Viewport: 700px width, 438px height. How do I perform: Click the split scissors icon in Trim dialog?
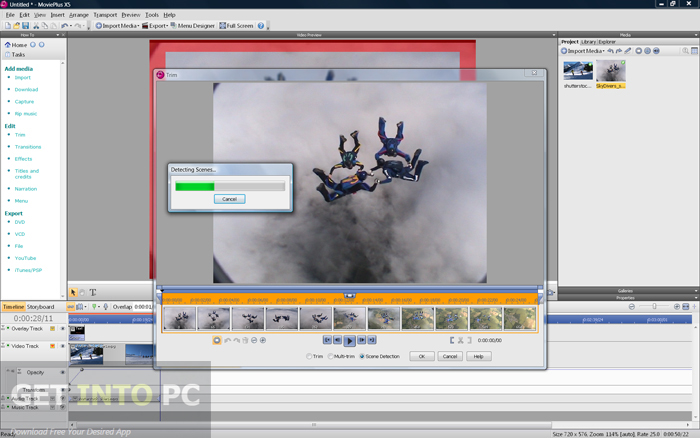pyautogui.click(x=461, y=340)
